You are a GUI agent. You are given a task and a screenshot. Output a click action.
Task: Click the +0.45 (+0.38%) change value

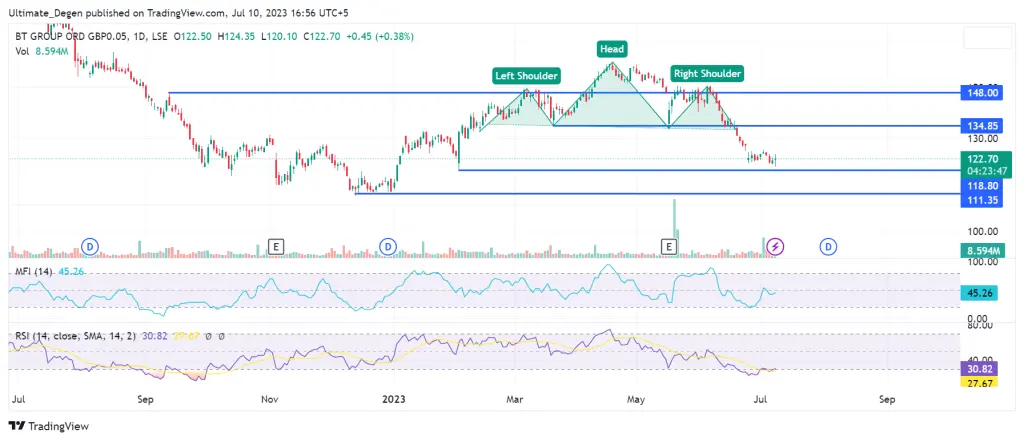(379, 37)
